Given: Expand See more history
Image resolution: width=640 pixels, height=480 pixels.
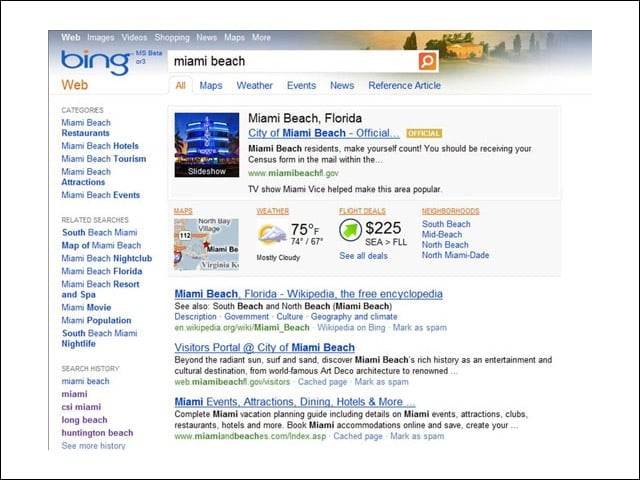Looking at the screenshot, I should [93, 446].
